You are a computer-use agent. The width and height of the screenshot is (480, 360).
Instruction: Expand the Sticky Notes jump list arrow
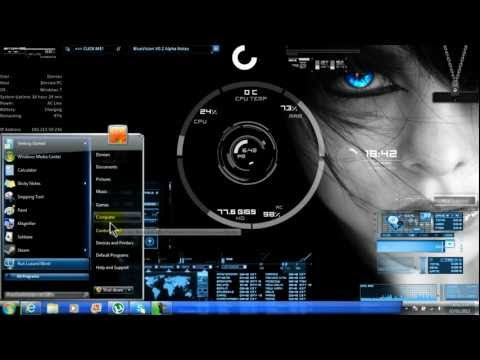pyautogui.click(x=85, y=183)
